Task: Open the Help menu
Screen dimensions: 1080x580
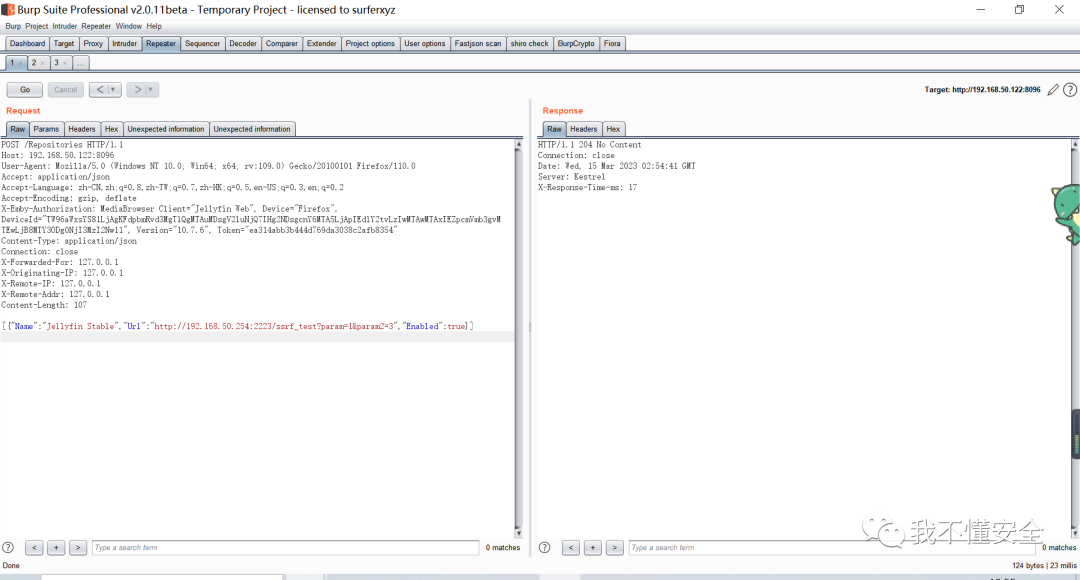Action: (x=154, y=26)
